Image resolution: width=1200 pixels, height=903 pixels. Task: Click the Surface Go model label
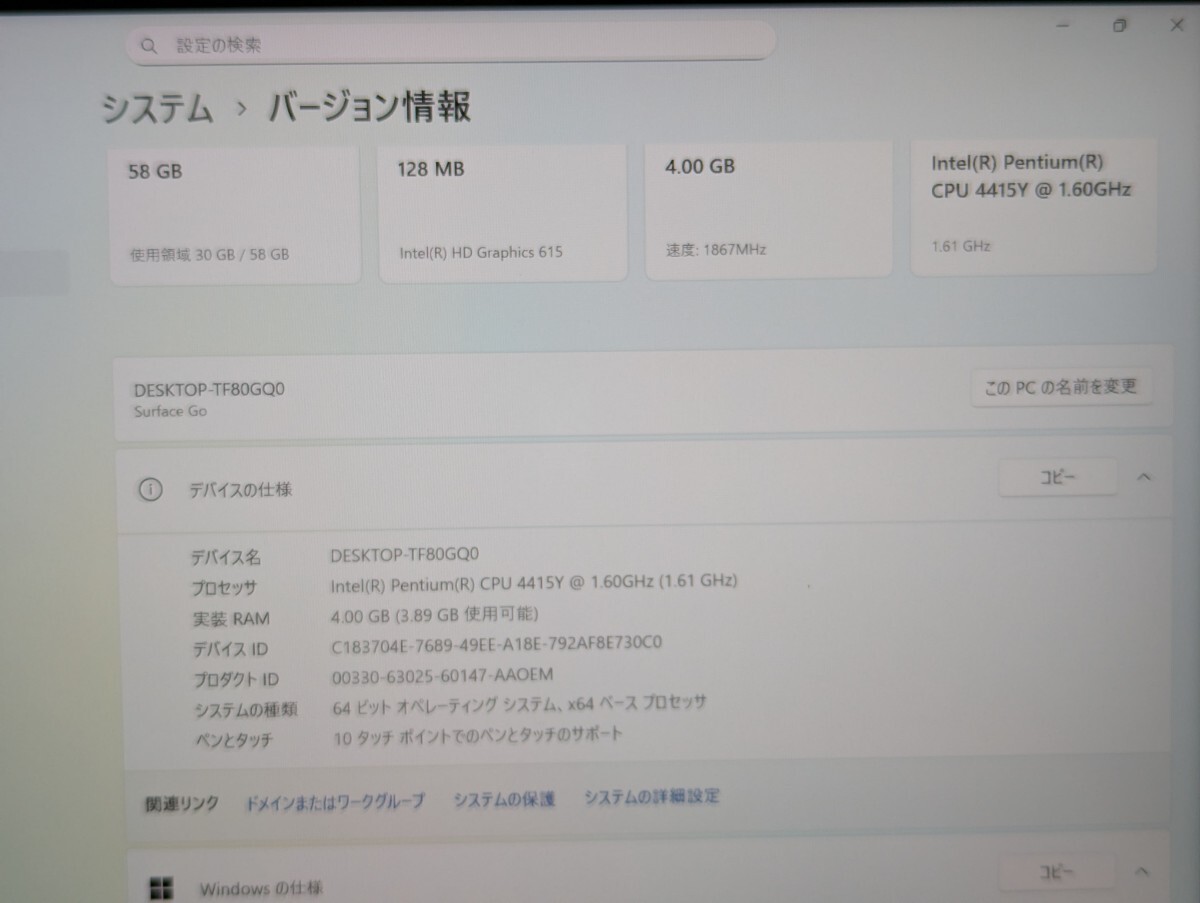[170, 411]
